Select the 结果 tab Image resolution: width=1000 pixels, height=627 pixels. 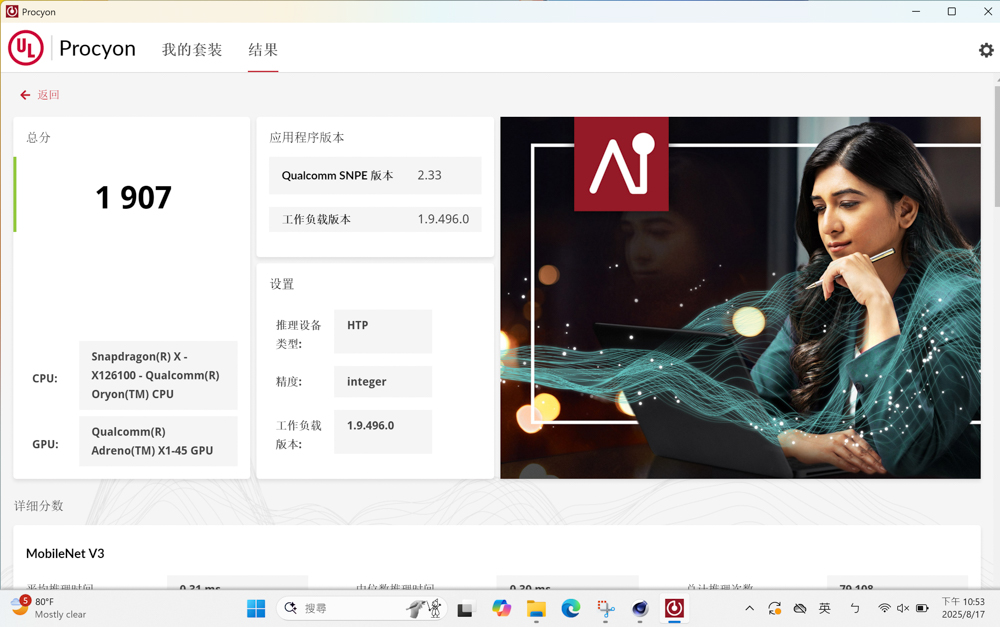click(263, 50)
